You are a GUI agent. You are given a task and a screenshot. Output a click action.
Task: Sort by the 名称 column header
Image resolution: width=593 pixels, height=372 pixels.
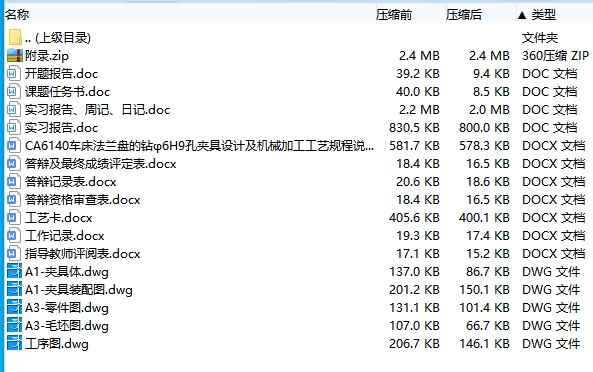click(x=17, y=15)
